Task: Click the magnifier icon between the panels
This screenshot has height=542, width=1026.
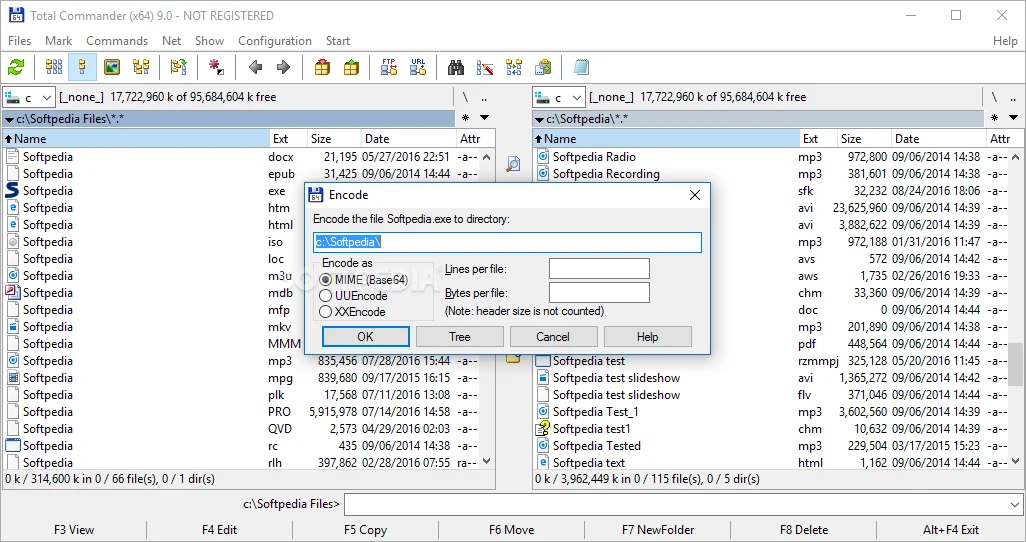Action: coord(514,164)
